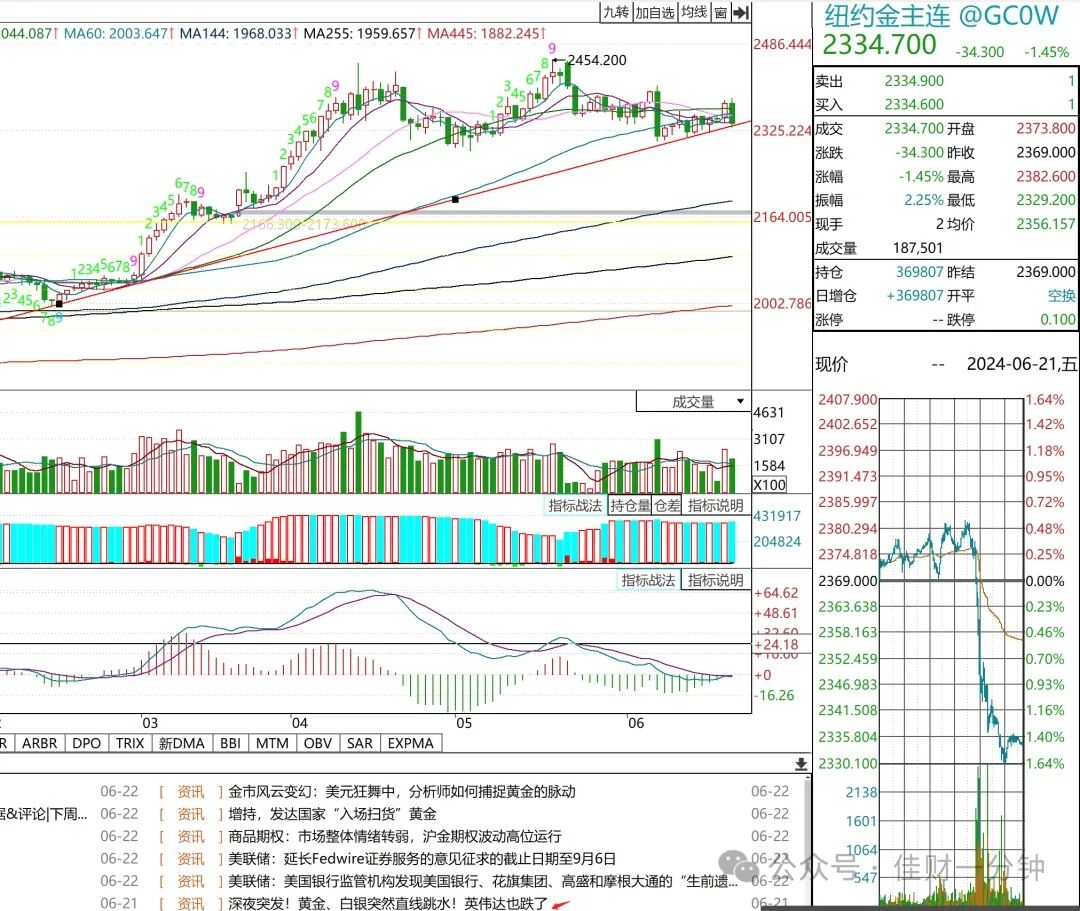The width and height of the screenshot is (1080, 911).
Task: Open news 增持，发达国家"入场扫货"黄金
Action: 332,814
